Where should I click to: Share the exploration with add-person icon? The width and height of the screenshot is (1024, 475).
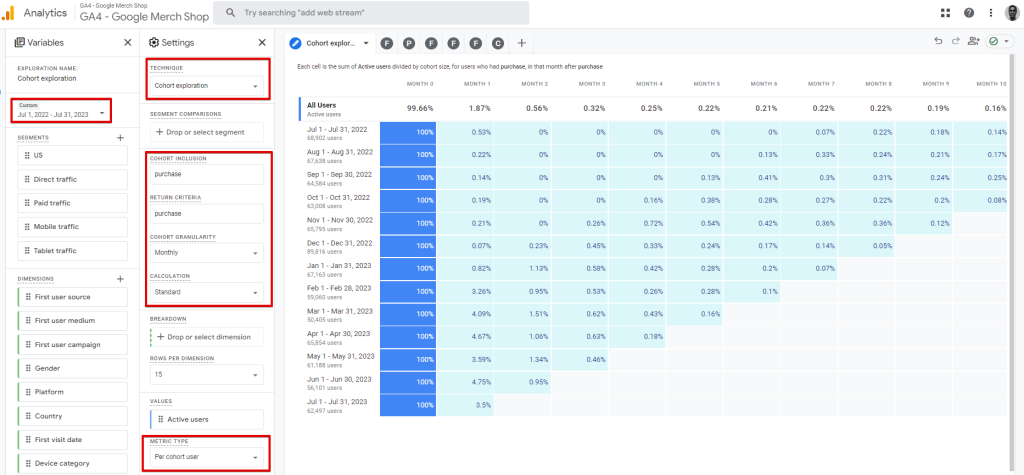point(974,41)
